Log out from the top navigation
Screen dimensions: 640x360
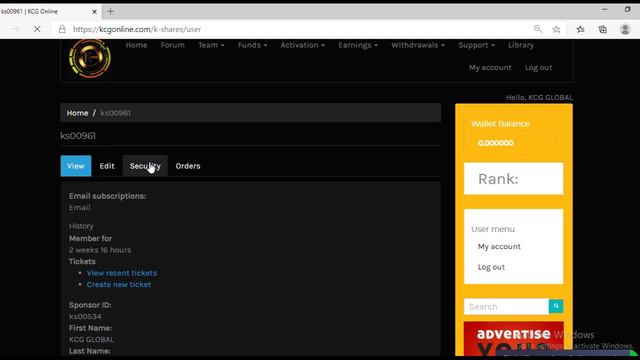pyautogui.click(x=538, y=67)
